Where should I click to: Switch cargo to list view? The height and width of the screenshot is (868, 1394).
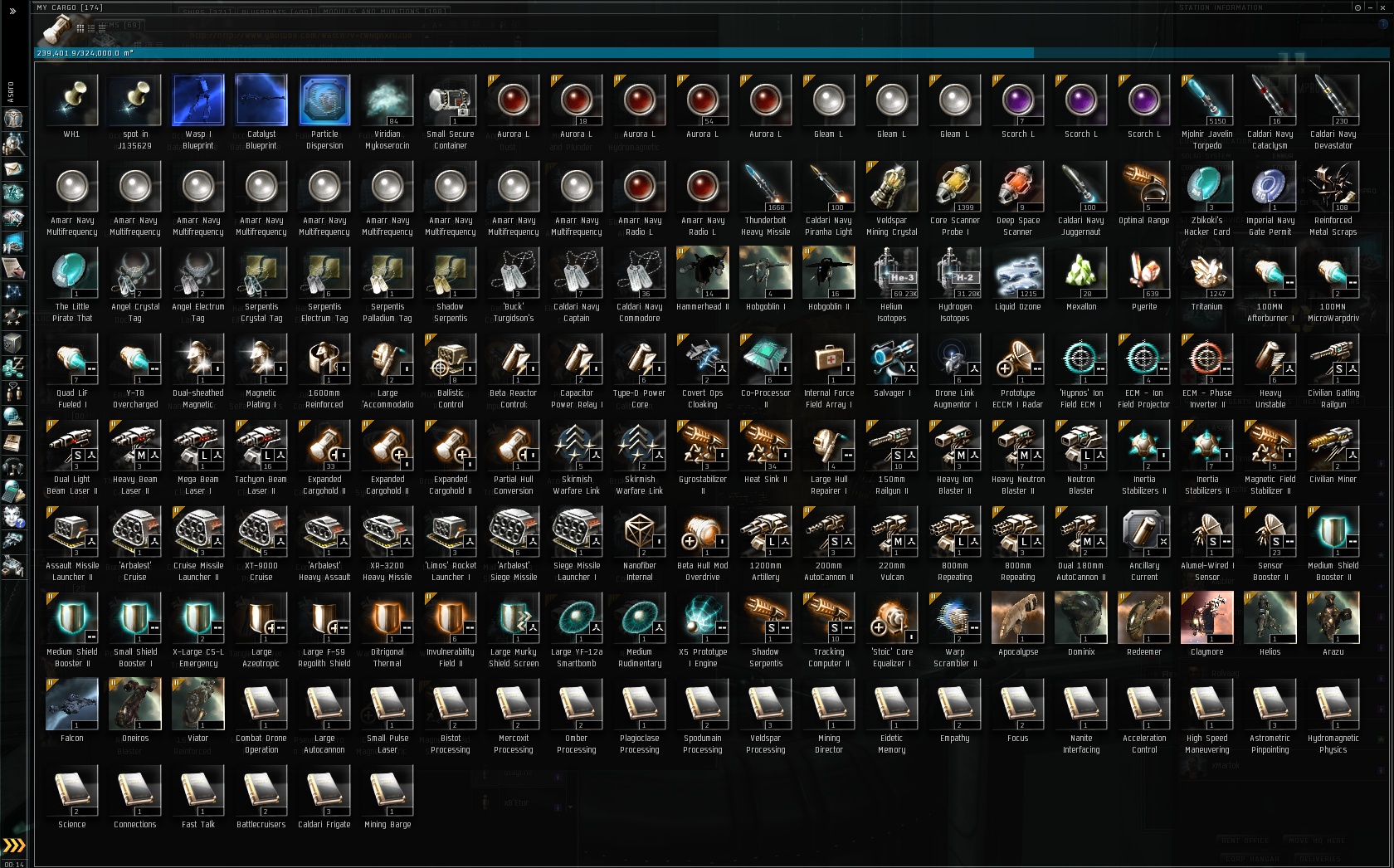[100, 27]
